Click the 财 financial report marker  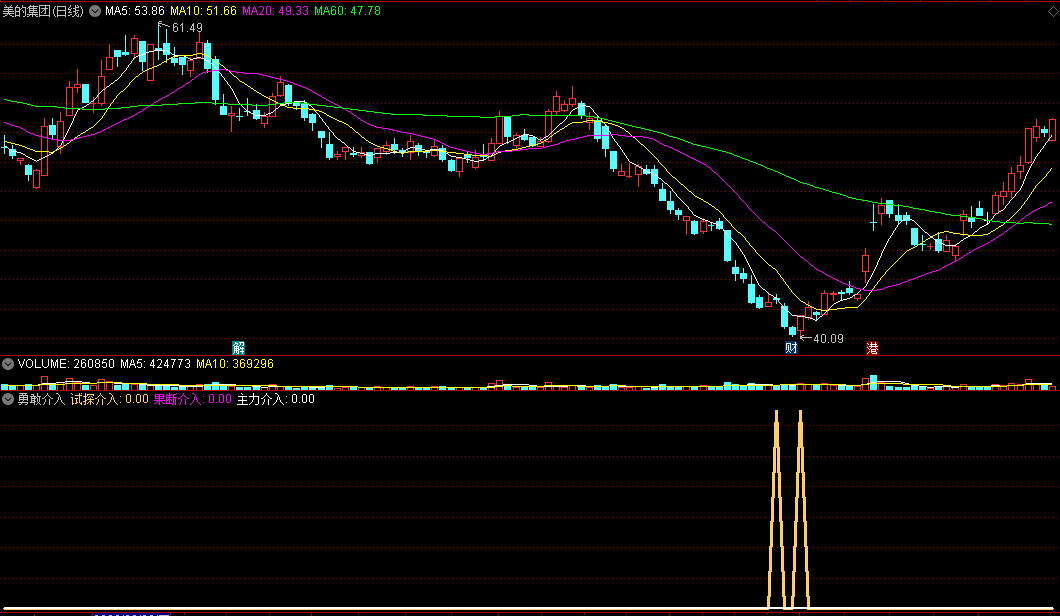pos(791,348)
